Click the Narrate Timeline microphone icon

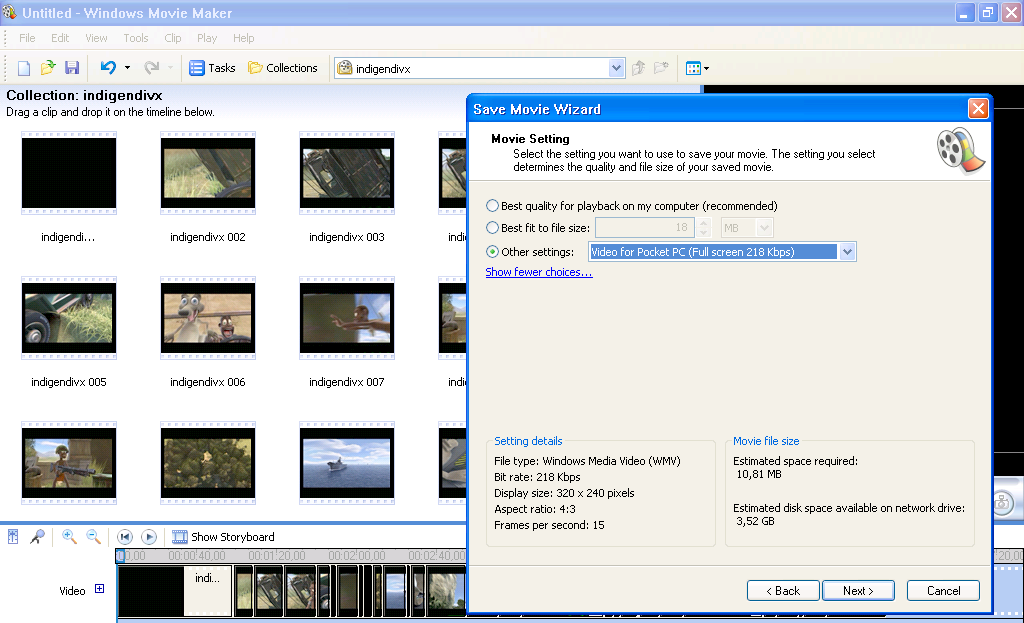point(37,537)
